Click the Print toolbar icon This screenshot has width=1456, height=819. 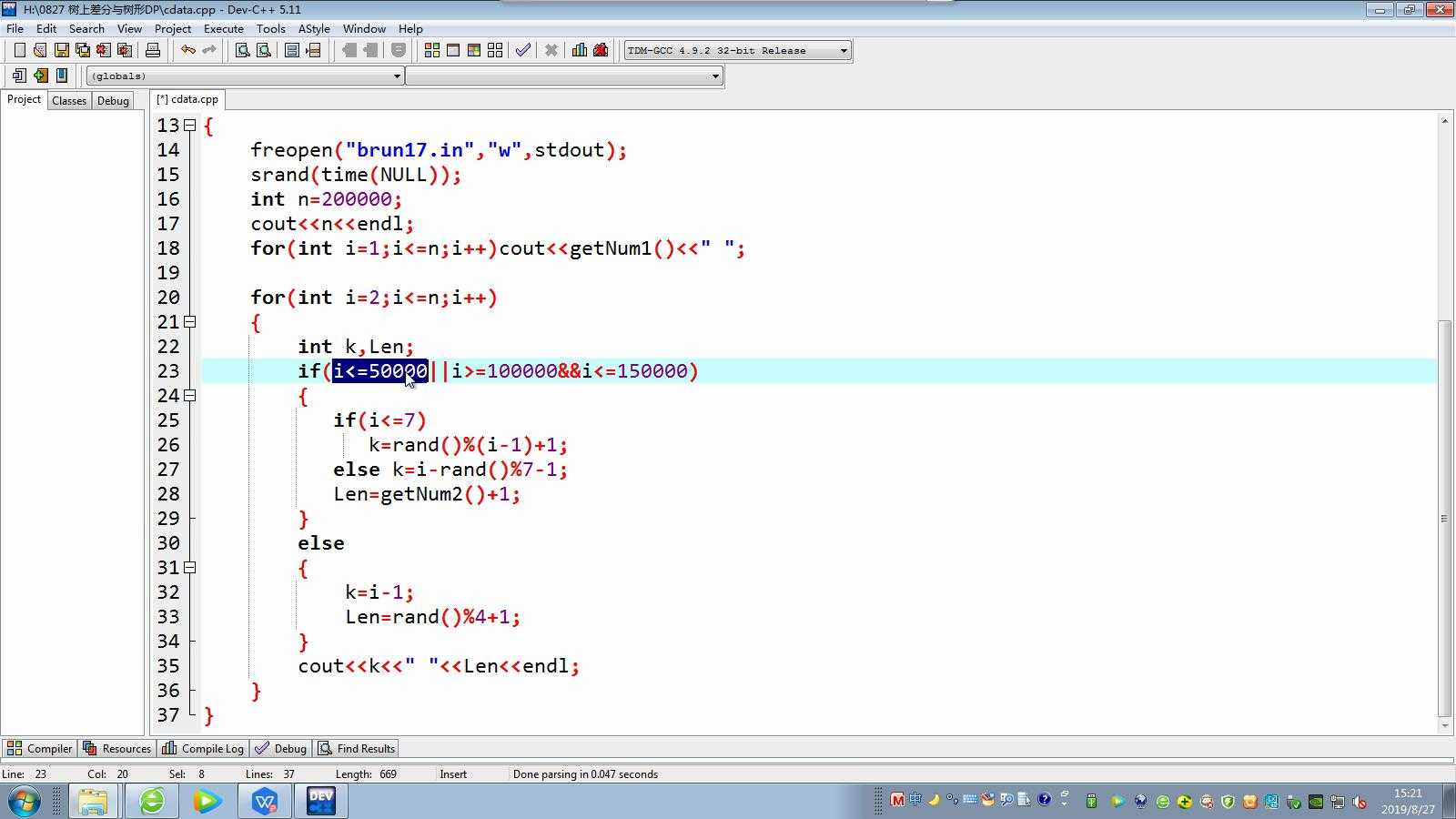[x=153, y=50]
